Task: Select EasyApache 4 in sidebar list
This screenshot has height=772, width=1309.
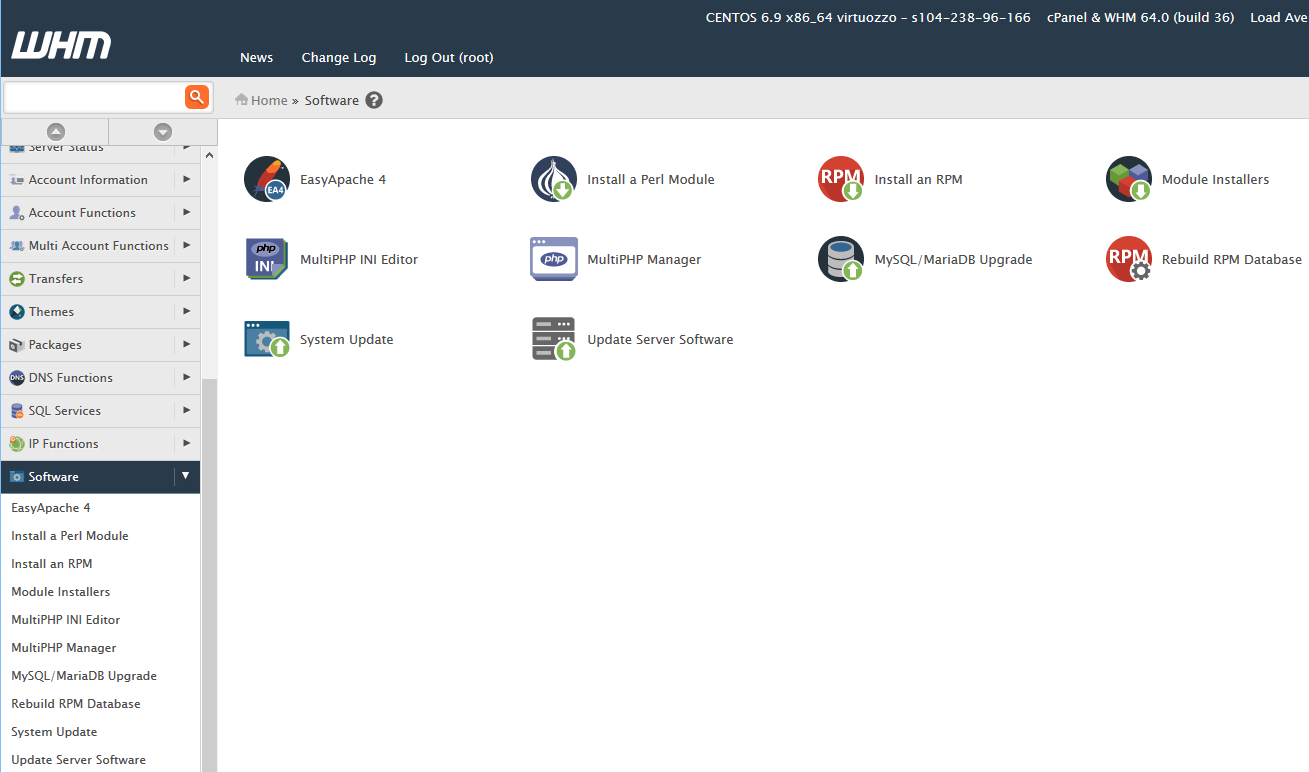Action: (x=51, y=508)
